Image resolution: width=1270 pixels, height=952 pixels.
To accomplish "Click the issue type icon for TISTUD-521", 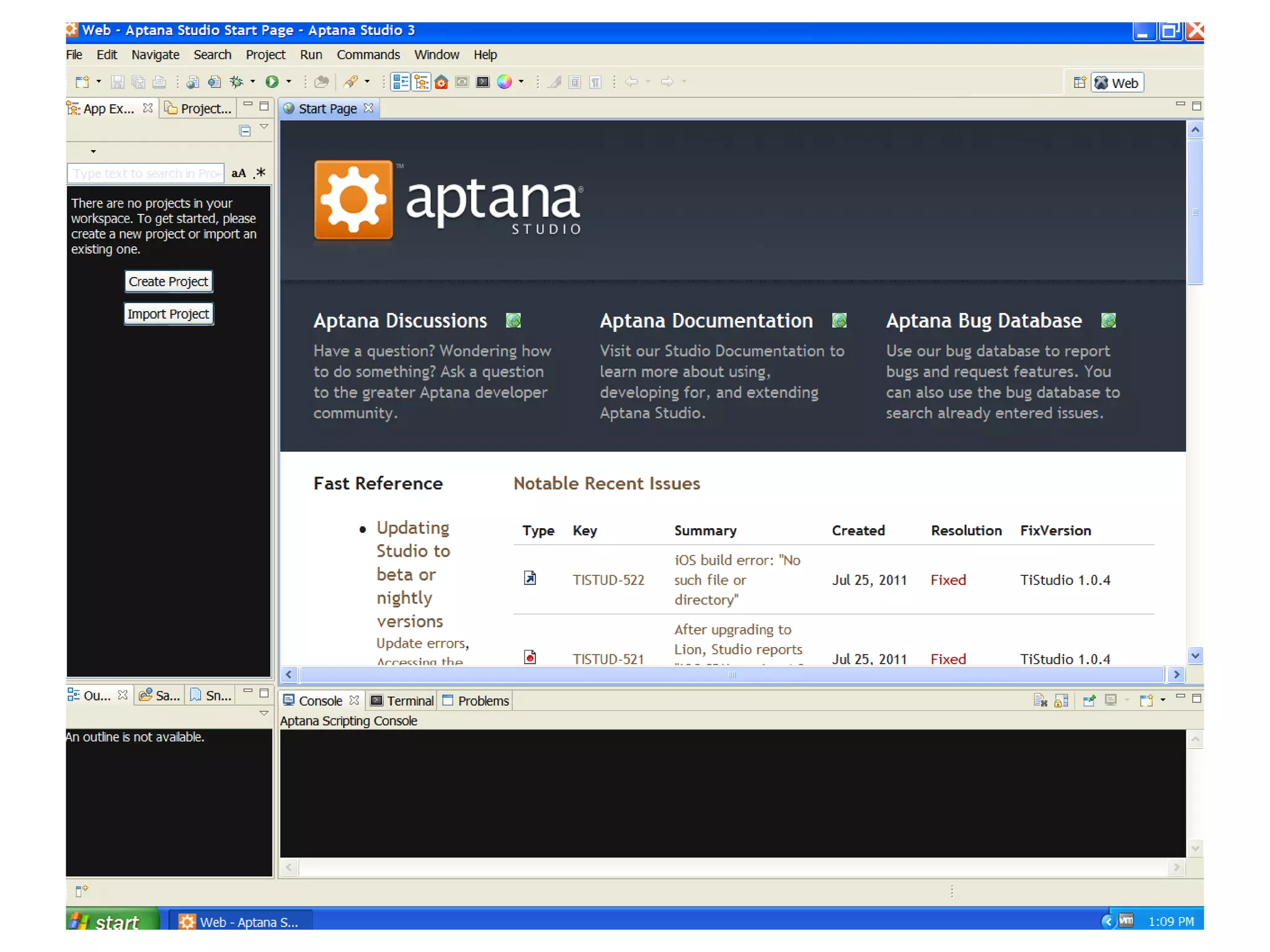I will tap(530, 657).
